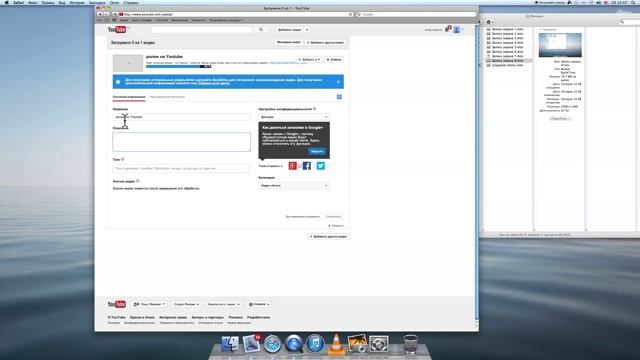Image resolution: width=640 pixels, height=360 pixels.
Task: Switch to the advanced settings tab
Action: point(167,97)
